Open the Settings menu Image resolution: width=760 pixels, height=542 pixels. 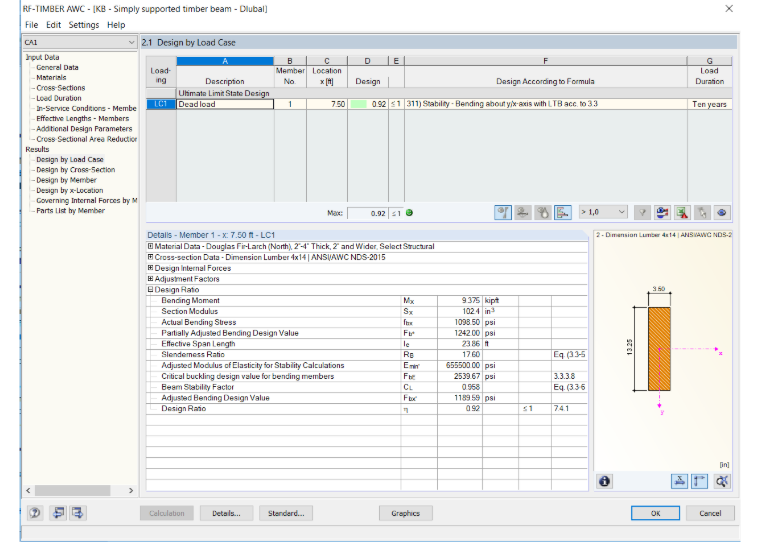[x=83, y=25]
